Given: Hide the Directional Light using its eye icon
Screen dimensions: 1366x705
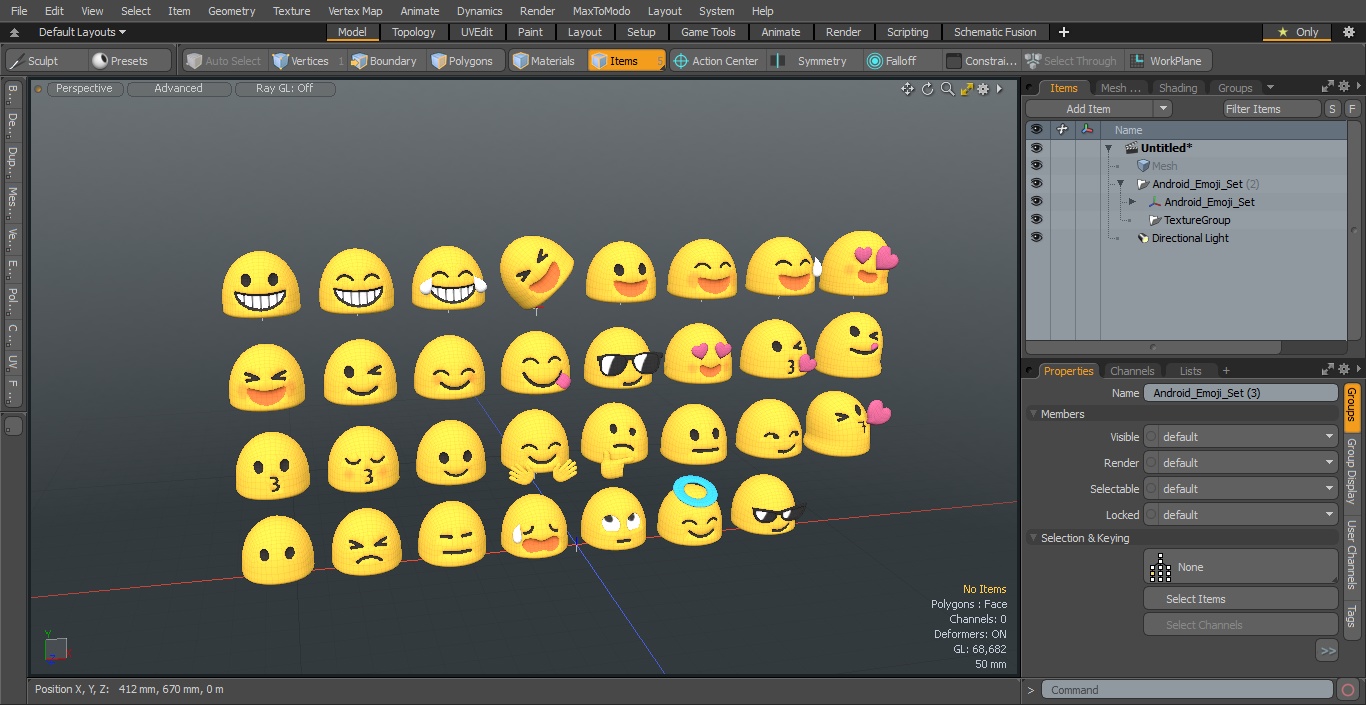Looking at the screenshot, I should [x=1037, y=238].
